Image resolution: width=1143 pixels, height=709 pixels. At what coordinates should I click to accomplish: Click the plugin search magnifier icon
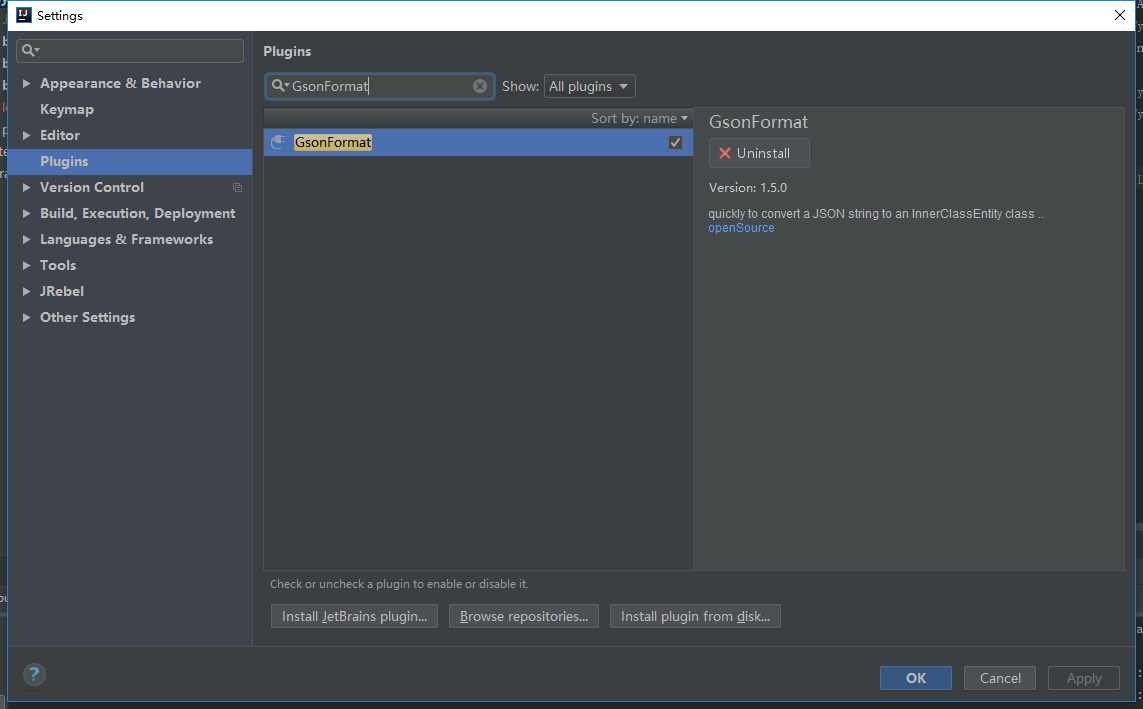279,86
